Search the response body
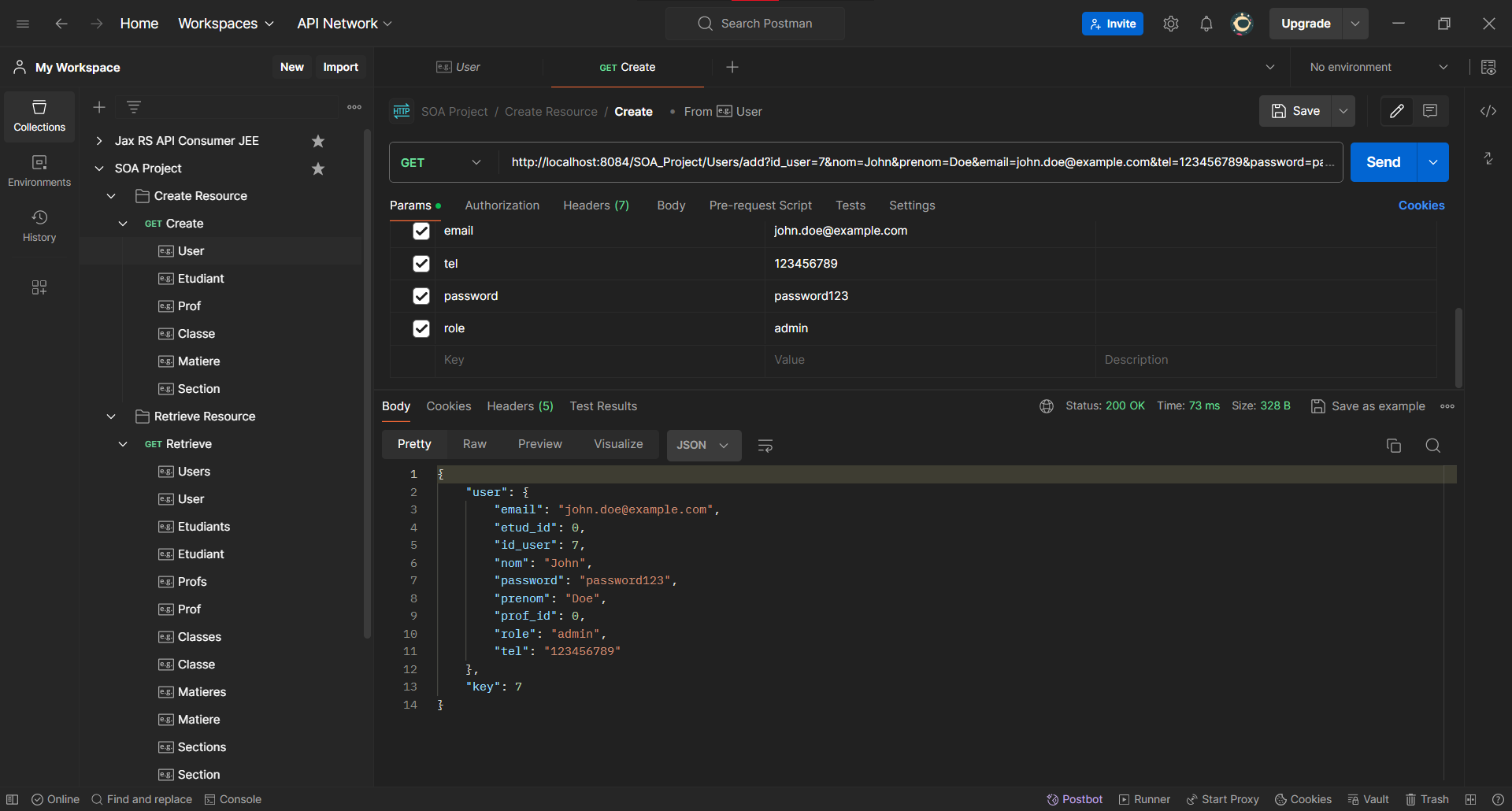 point(1433,446)
